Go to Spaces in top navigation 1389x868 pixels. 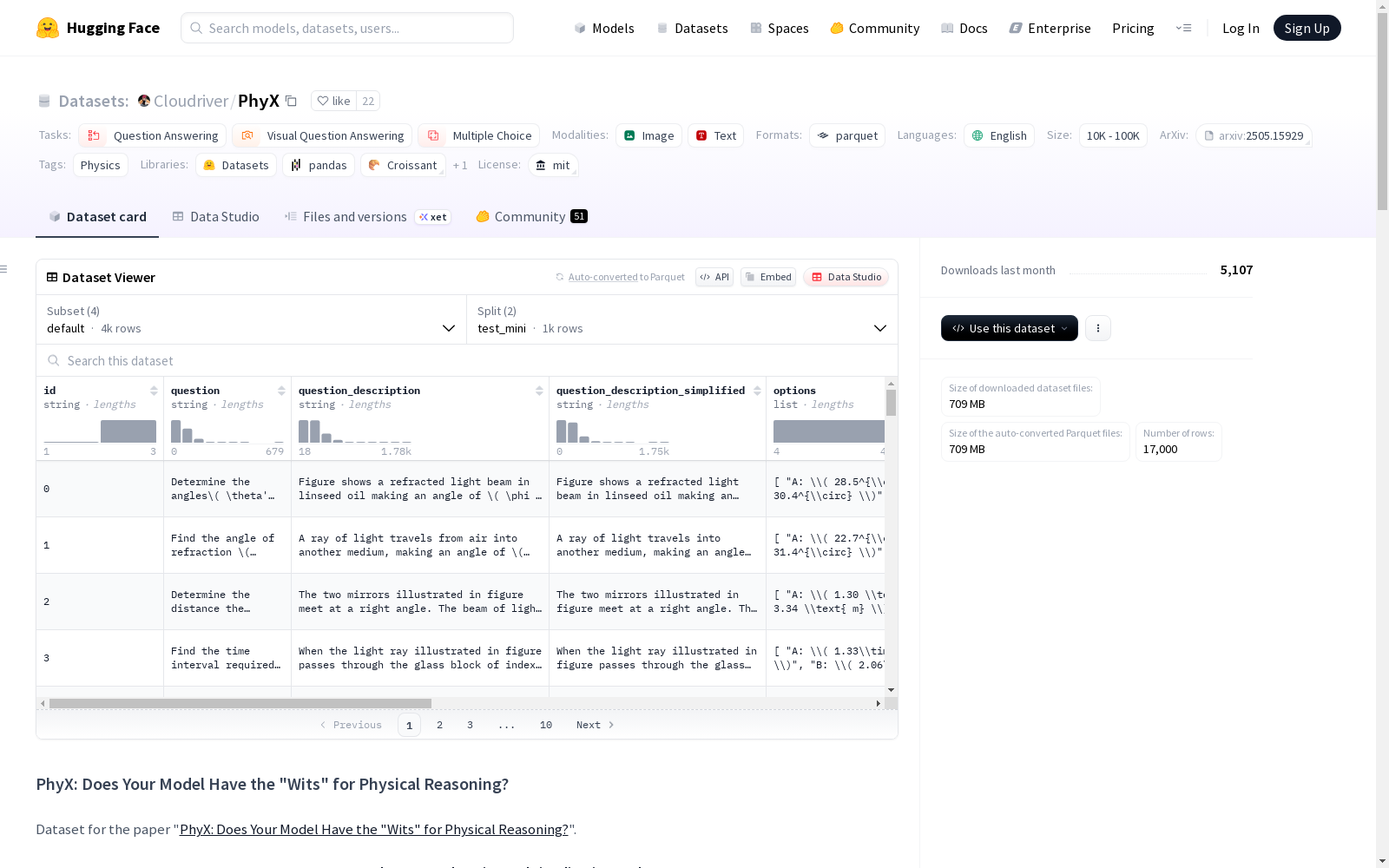point(780,28)
